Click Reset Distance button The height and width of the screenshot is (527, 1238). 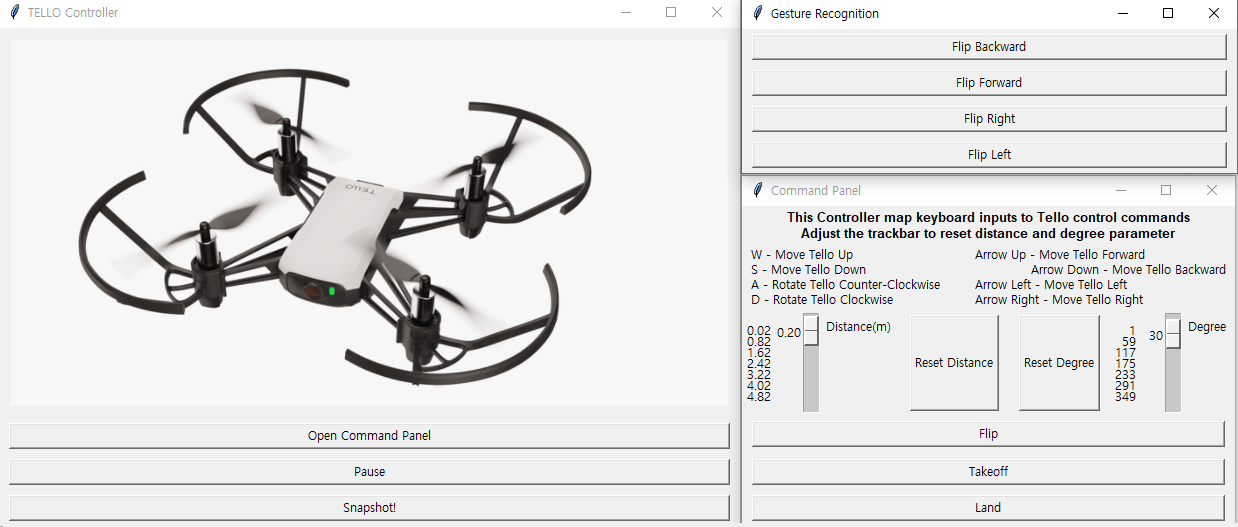954,363
